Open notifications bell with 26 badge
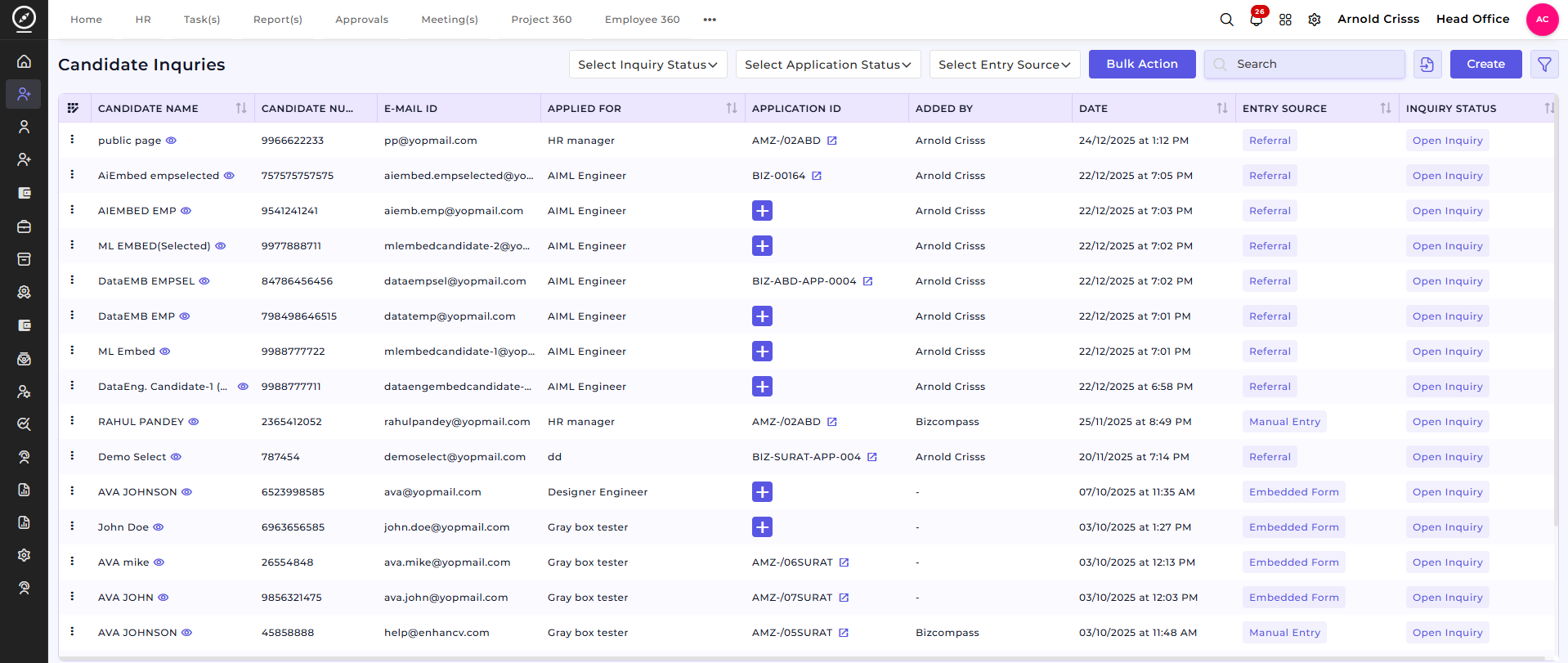This screenshot has width=1568, height=663. tap(1257, 18)
